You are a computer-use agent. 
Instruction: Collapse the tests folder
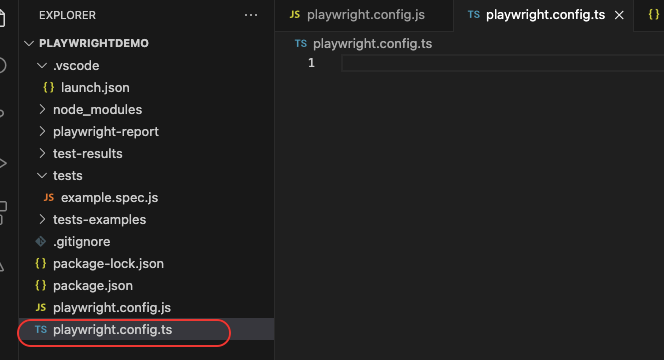pyautogui.click(x=42, y=175)
